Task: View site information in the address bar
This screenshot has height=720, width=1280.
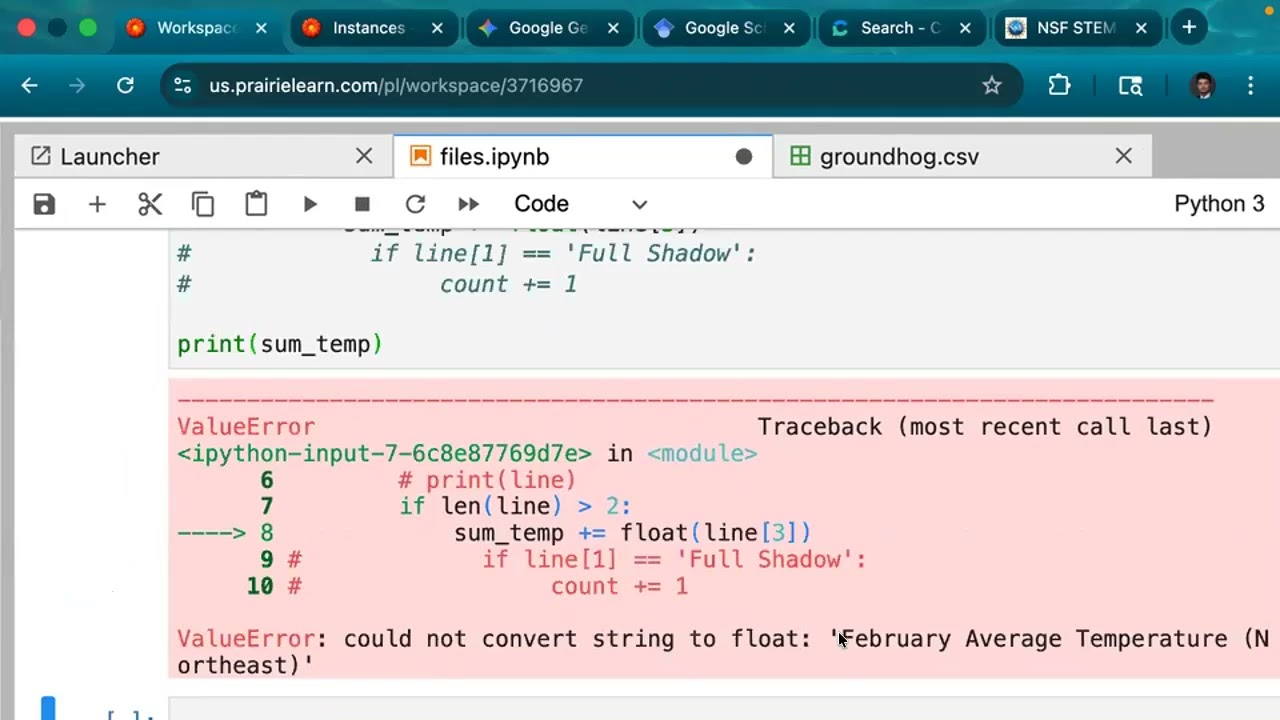Action: (x=182, y=86)
